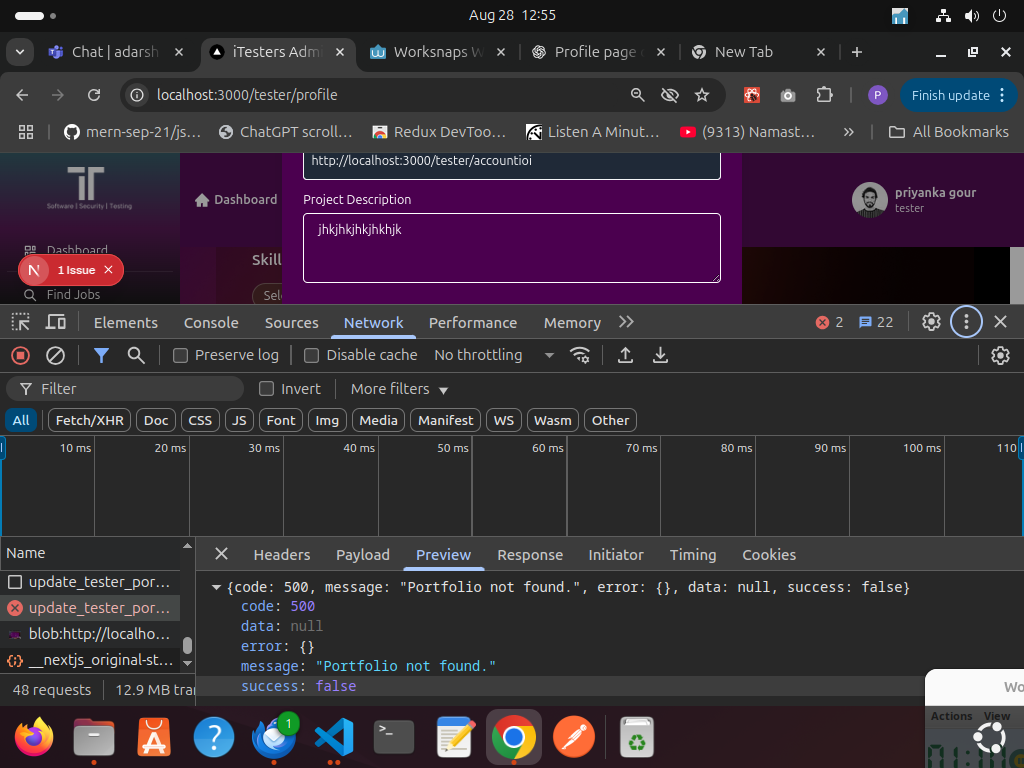This screenshot has height=768, width=1024.
Task: Click the export HAR download icon
Action: coord(660,355)
